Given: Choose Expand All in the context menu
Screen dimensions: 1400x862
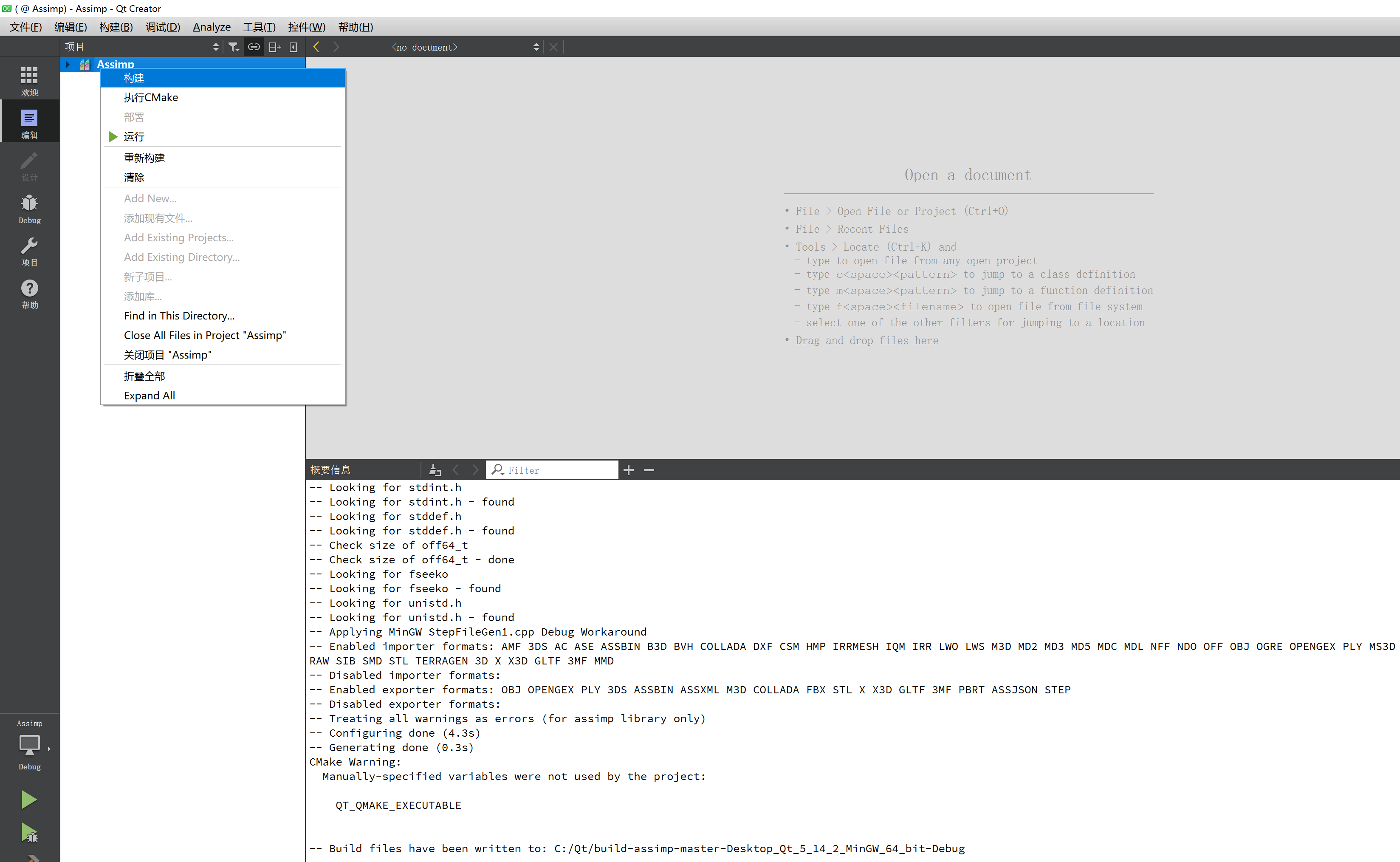Looking at the screenshot, I should (x=223, y=396).
